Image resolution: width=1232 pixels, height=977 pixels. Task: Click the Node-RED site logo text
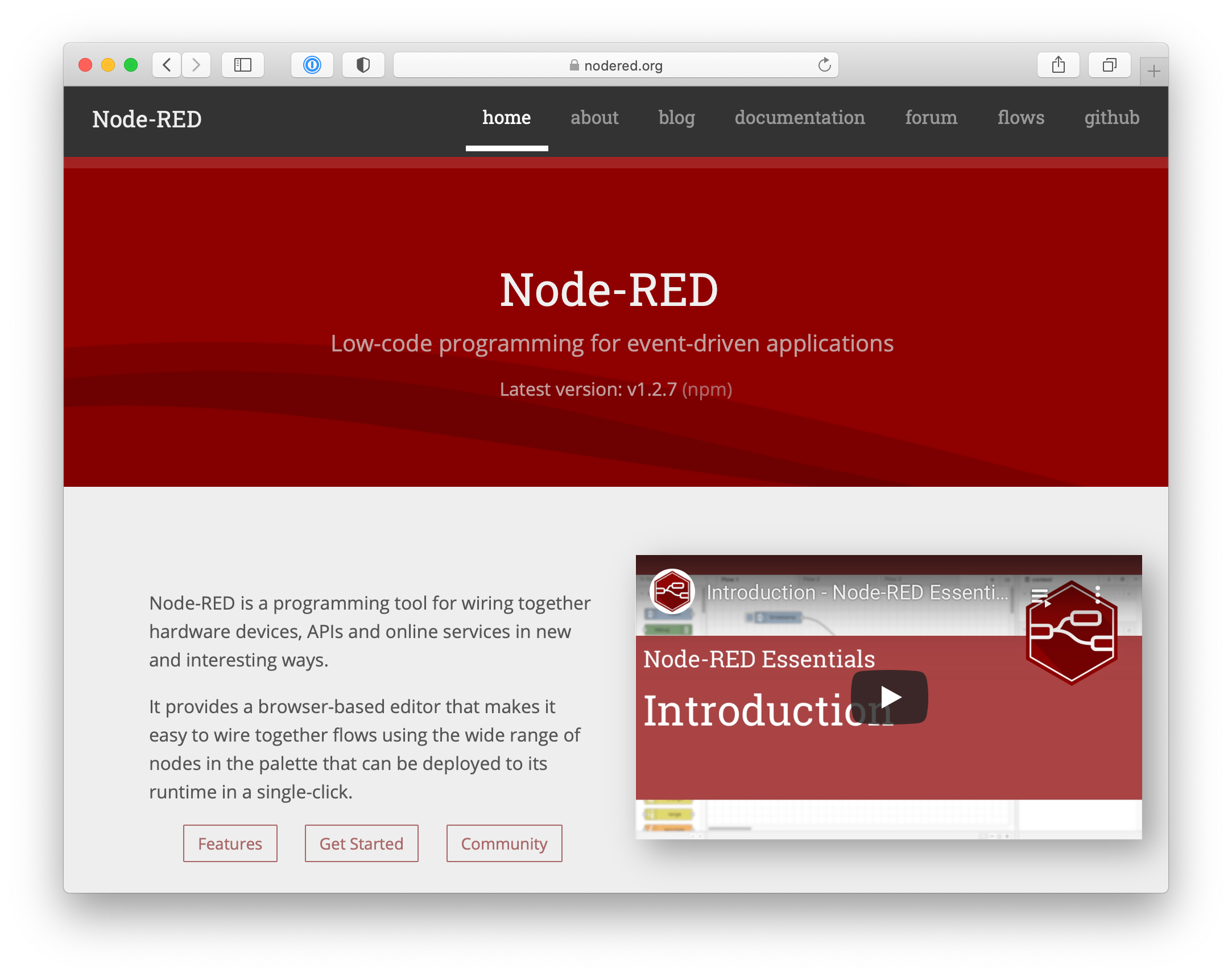coord(147,119)
